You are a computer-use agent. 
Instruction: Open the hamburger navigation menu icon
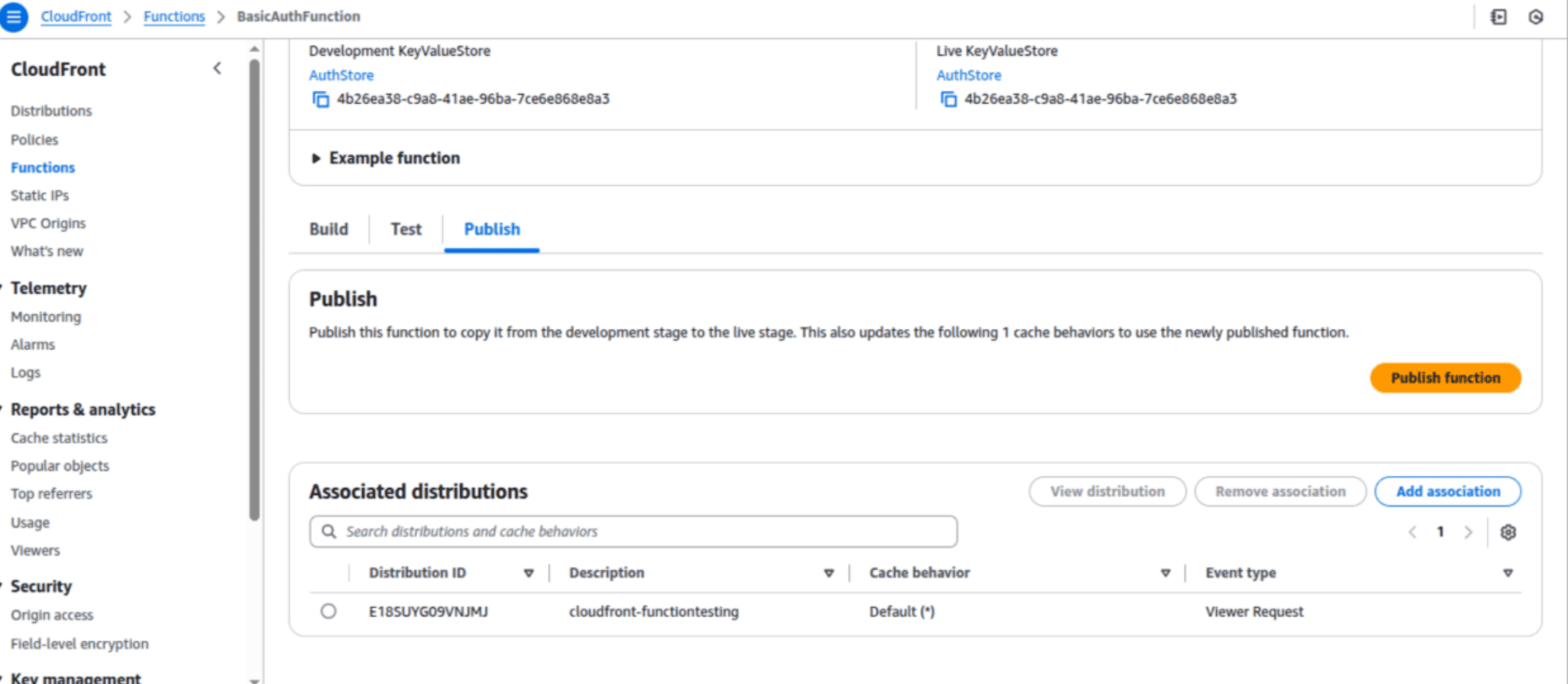pos(14,16)
